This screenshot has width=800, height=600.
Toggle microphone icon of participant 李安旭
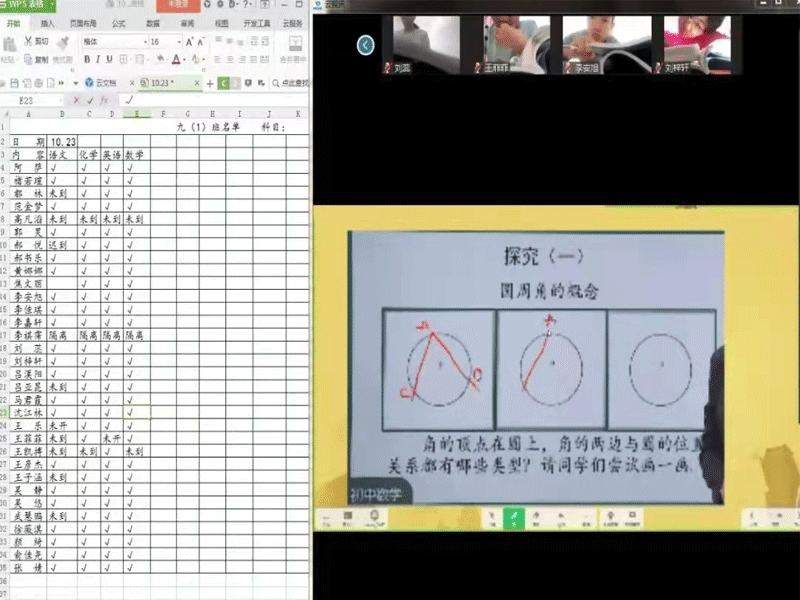point(569,68)
